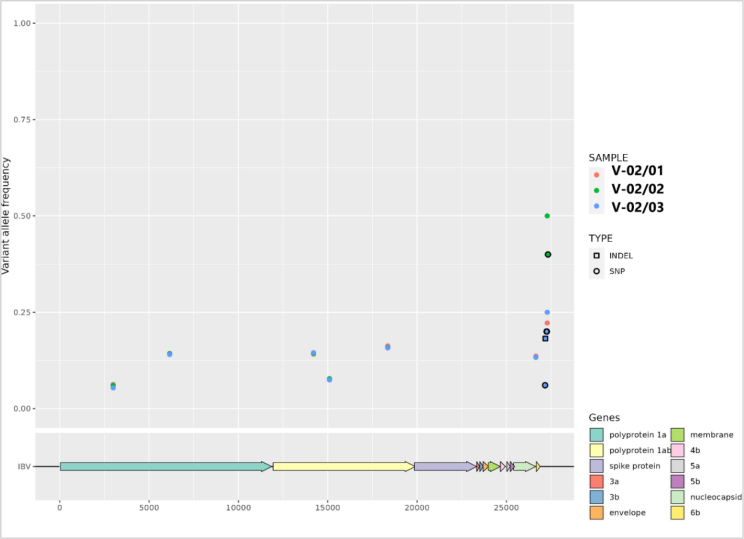The height and width of the screenshot is (539, 744).
Task: Click the outlined green SNP point at 0.40
Action: [x=548, y=255]
